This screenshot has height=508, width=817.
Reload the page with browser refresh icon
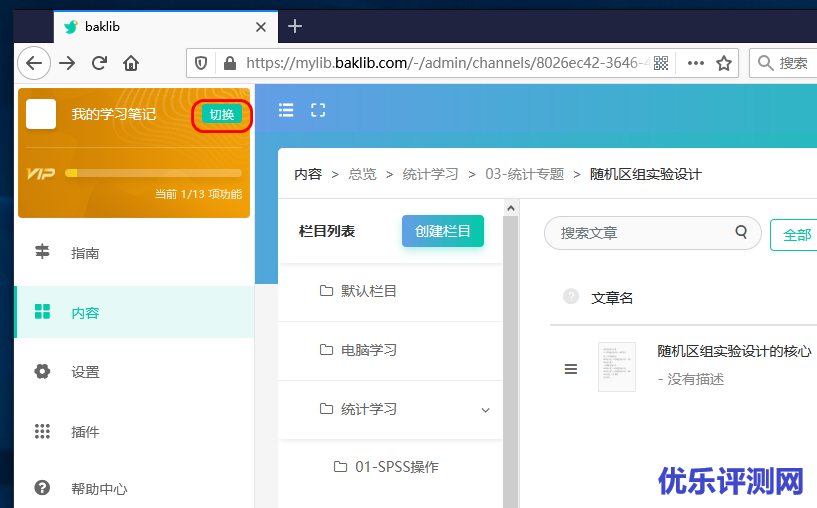click(x=99, y=63)
